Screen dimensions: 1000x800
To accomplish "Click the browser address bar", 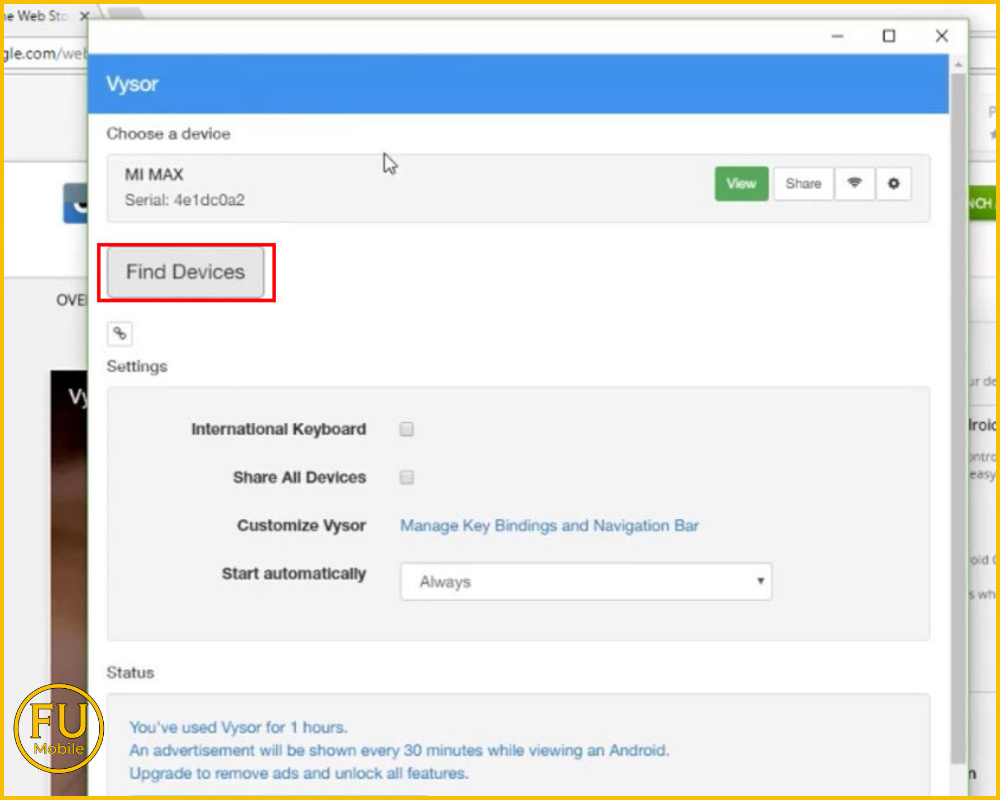I will [45, 52].
